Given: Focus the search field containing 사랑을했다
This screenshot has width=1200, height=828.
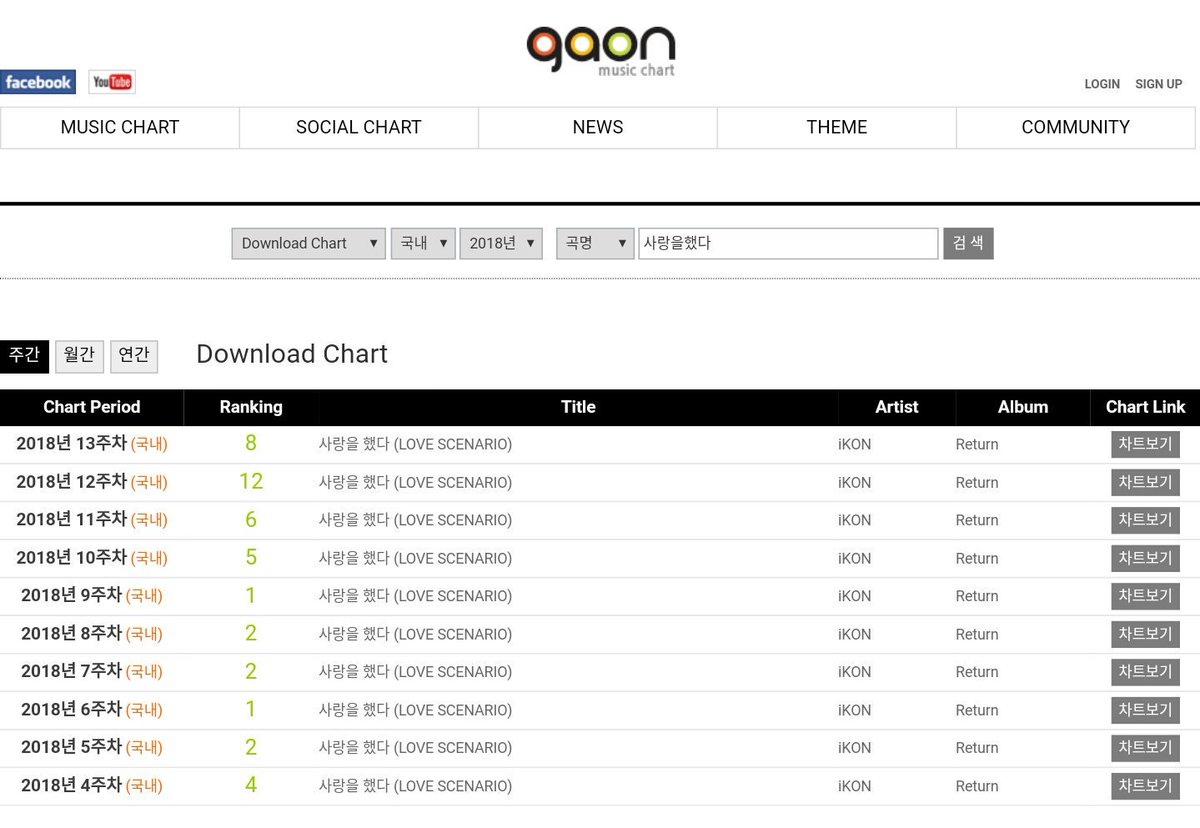Looking at the screenshot, I should click(788, 243).
